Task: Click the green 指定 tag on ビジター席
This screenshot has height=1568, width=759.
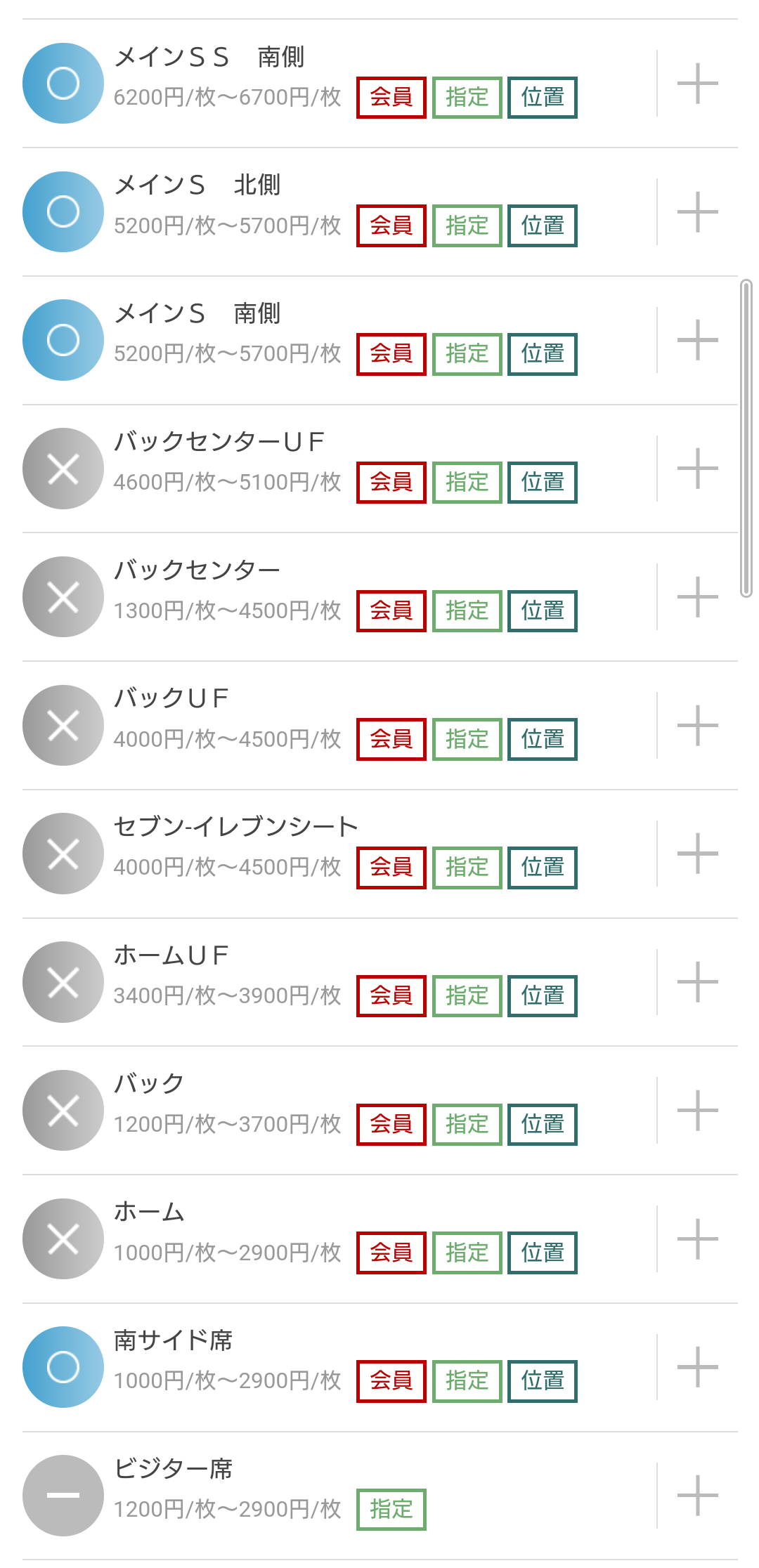Action: tap(391, 1510)
